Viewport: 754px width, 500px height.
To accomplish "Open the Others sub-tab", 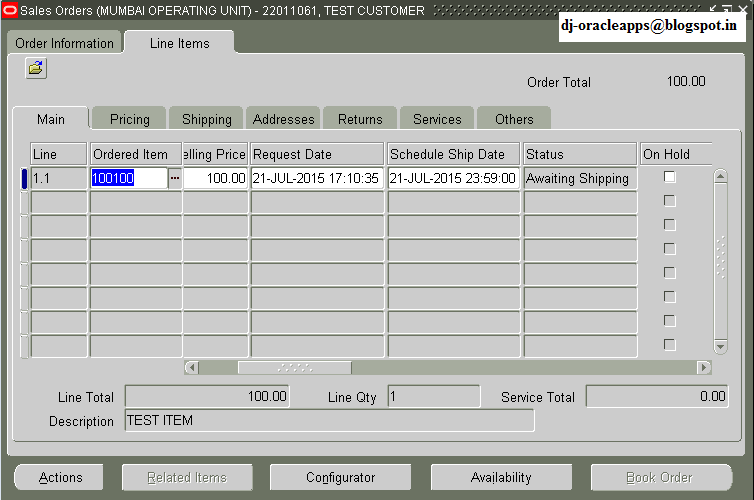I will click(x=514, y=119).
